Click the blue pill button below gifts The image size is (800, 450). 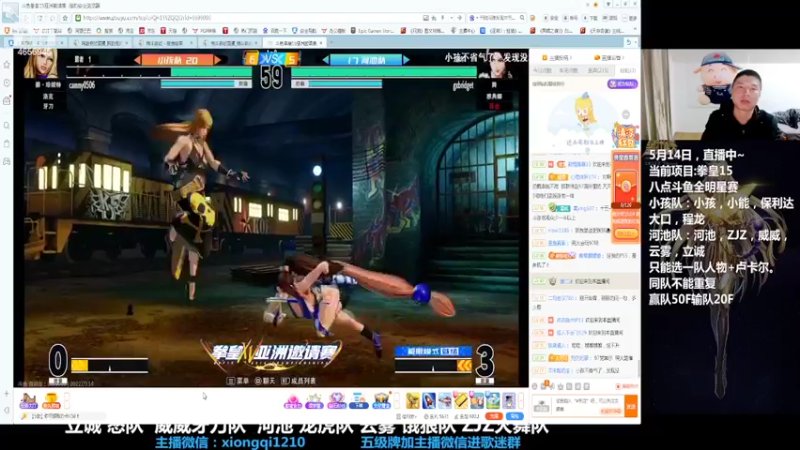pos(514,416)
